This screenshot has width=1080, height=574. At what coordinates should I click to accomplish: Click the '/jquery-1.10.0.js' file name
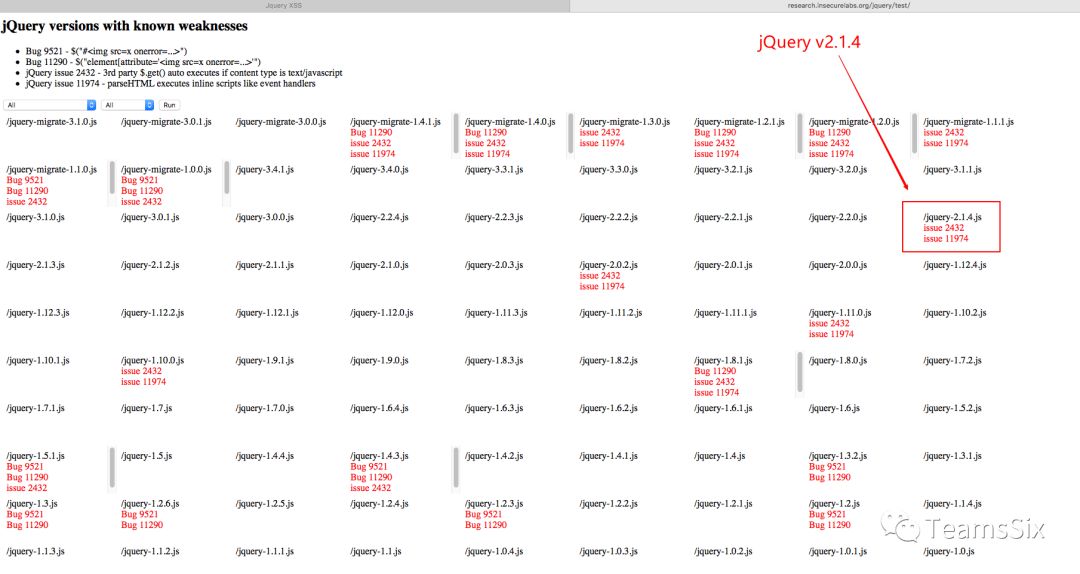coord(152,360)
